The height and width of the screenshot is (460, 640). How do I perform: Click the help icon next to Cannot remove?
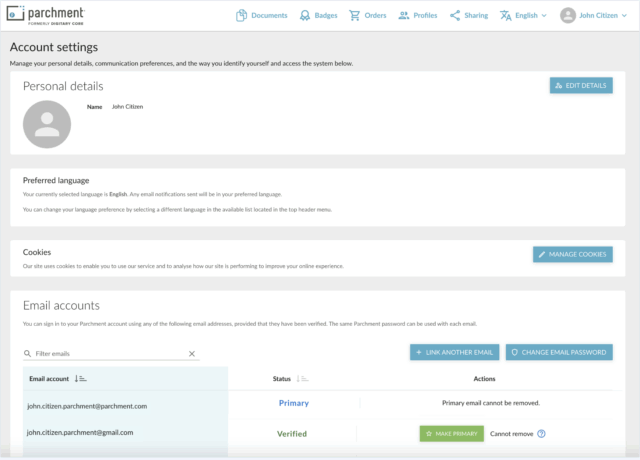[x=541, y=433]
